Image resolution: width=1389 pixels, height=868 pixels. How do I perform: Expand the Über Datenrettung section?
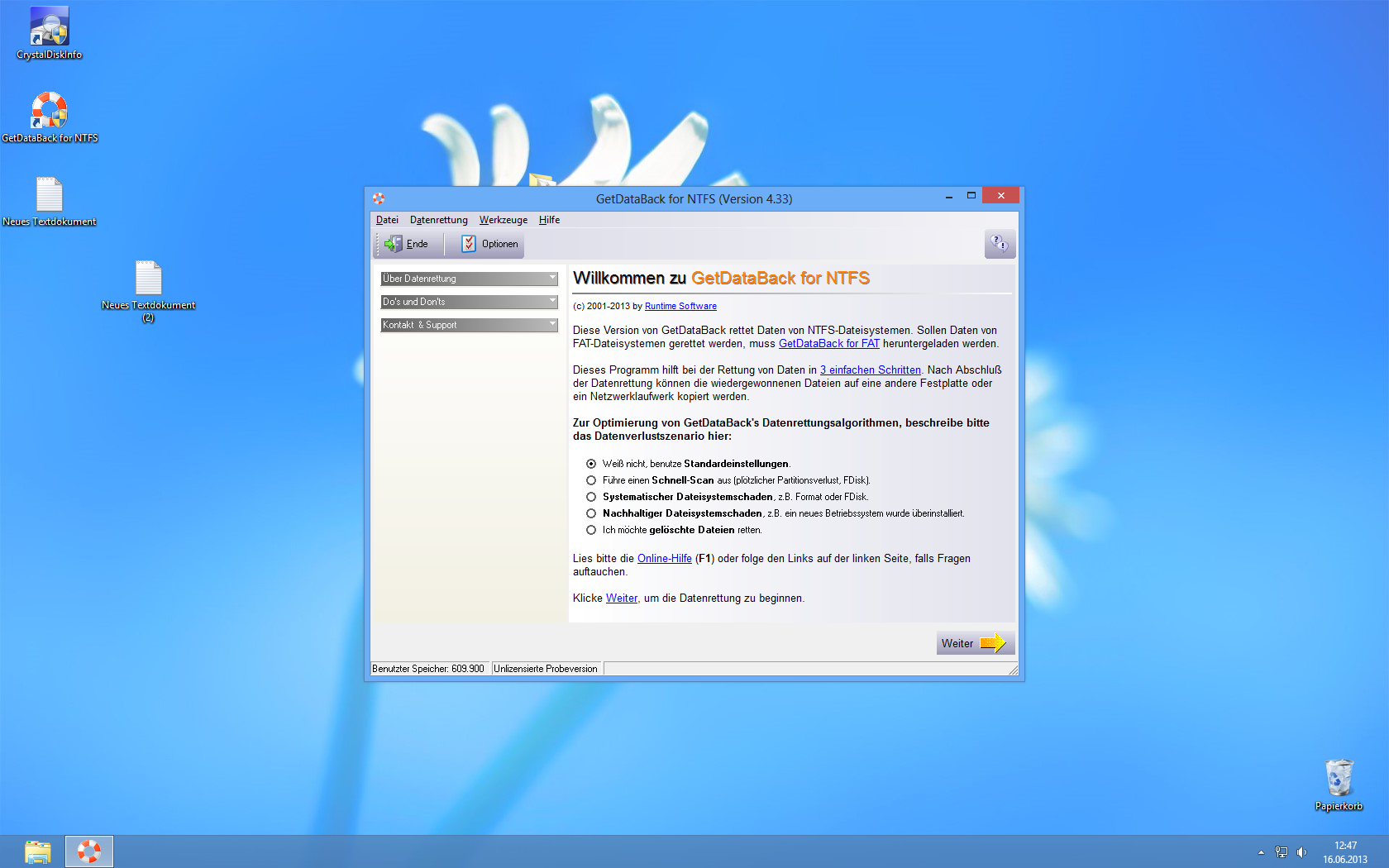click(x=470, y=279)
